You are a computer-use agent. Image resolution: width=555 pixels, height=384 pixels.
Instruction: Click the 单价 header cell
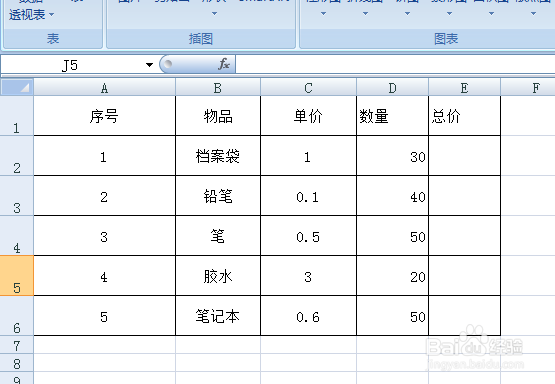point(308,116)
